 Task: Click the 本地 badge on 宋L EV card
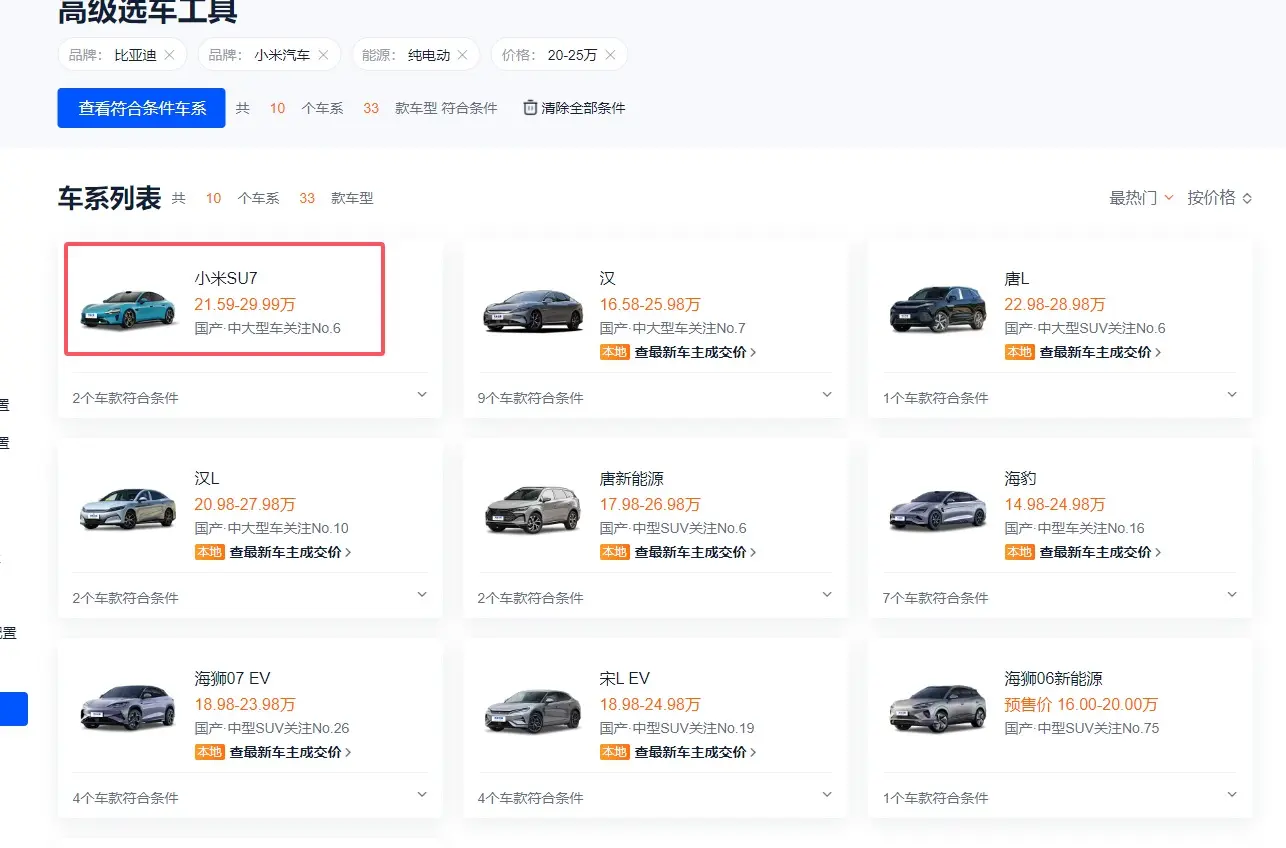(614, 752)
